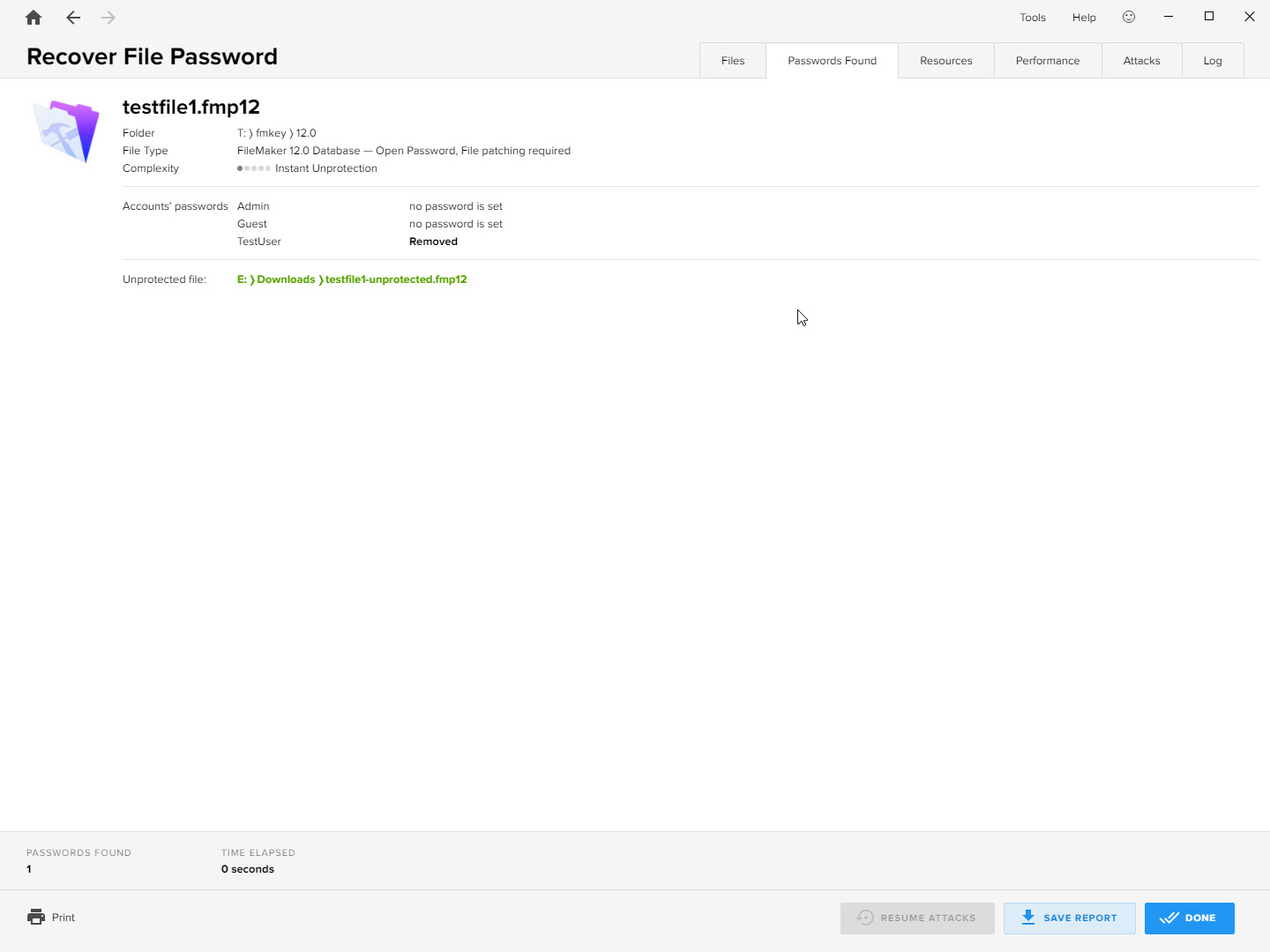Screen dimensions: 1270x952
Task: Maximize the window
Action: [1209, 17]
